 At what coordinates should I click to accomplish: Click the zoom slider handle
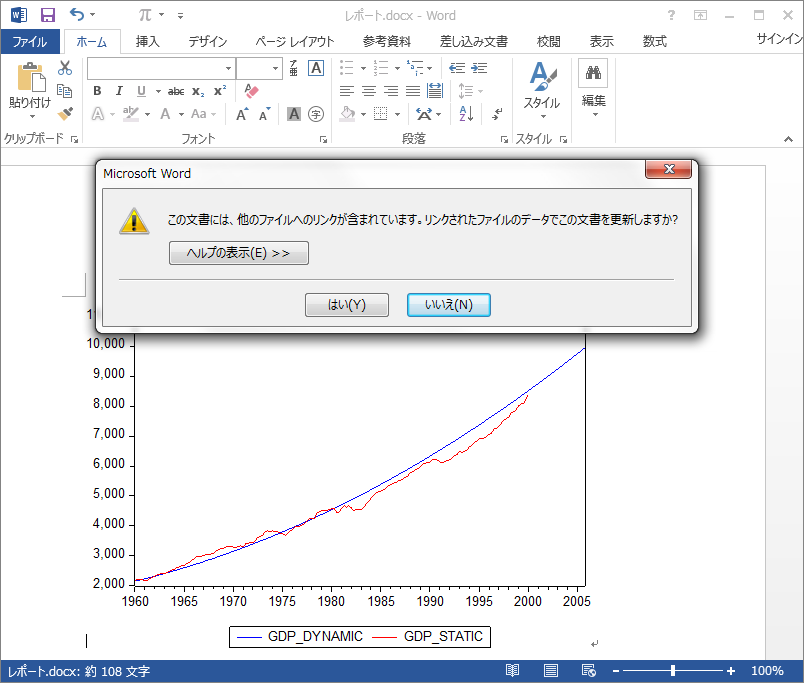click(x=673, y=671)
